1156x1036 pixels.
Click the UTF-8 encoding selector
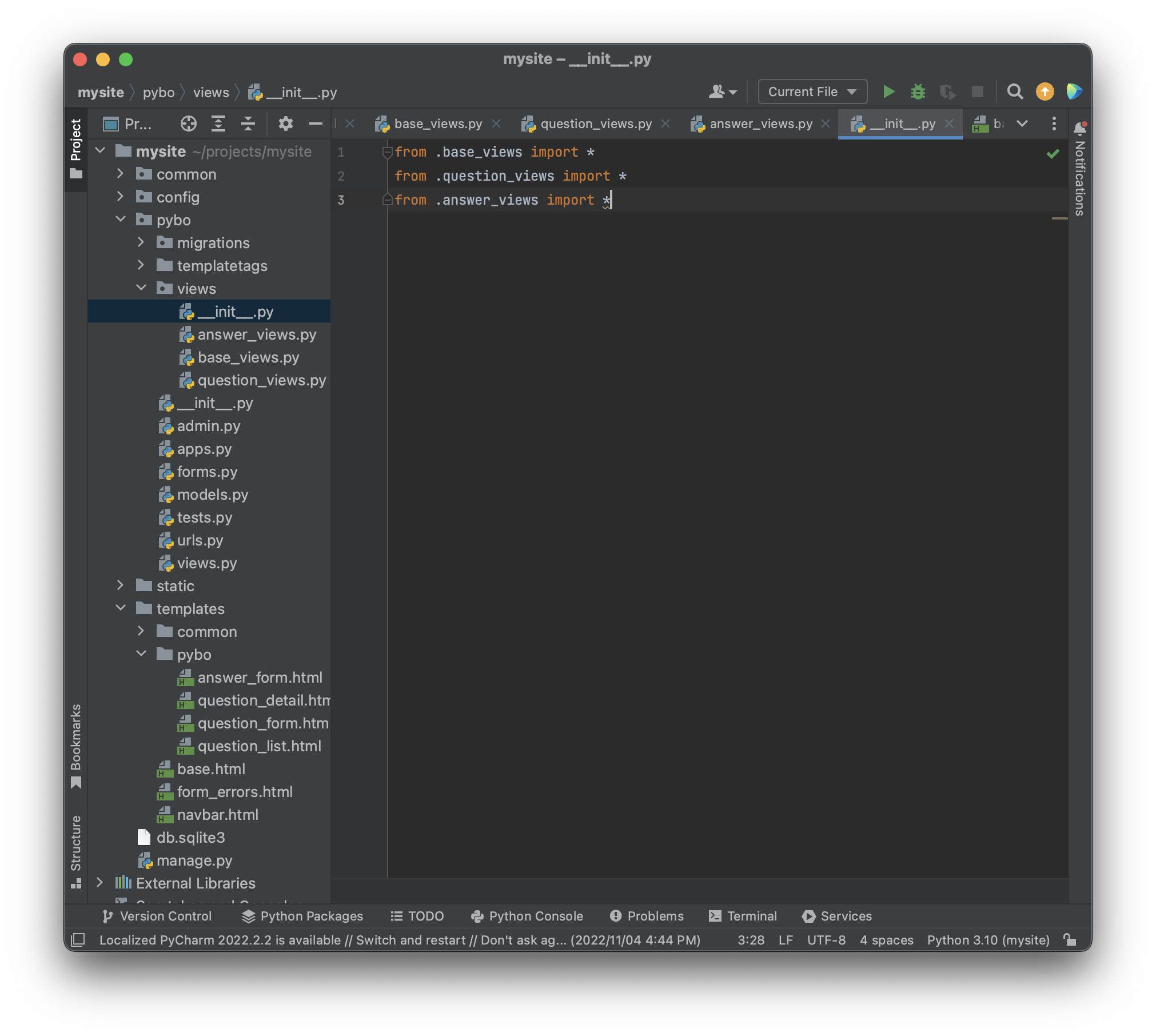tap(826, 940)
